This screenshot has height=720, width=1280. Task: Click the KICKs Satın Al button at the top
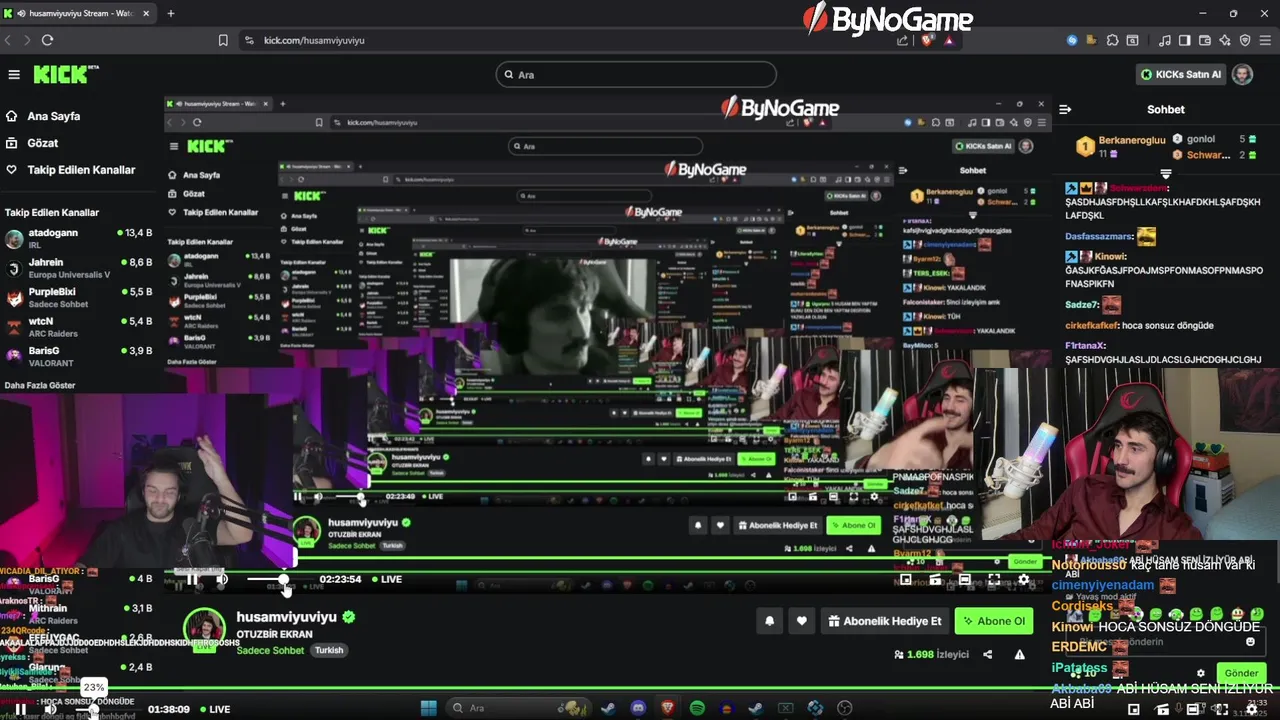(1181, 74)
